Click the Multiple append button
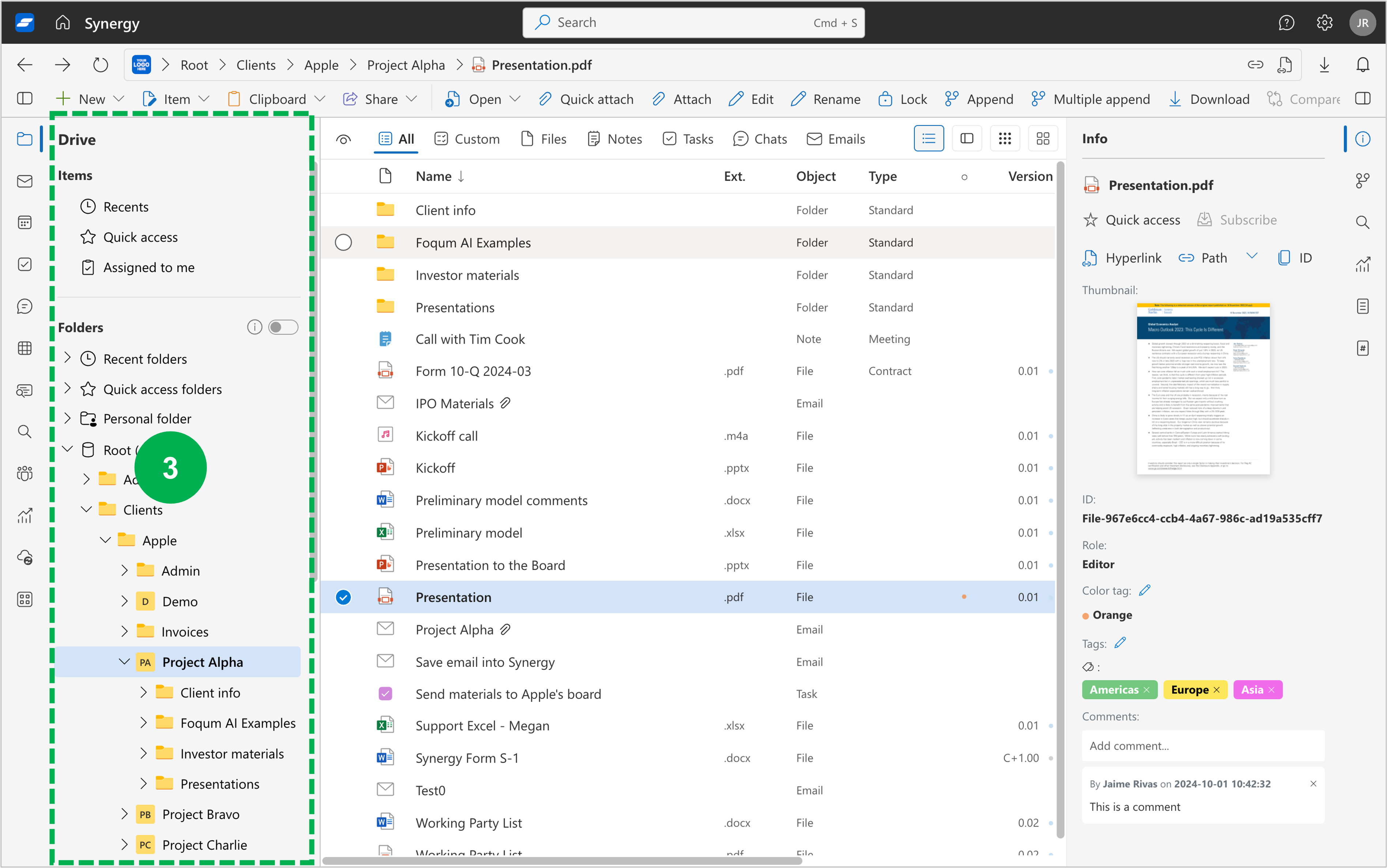Image resolution: width=1388 pixels, height=868 pixels. [1090, 99]
